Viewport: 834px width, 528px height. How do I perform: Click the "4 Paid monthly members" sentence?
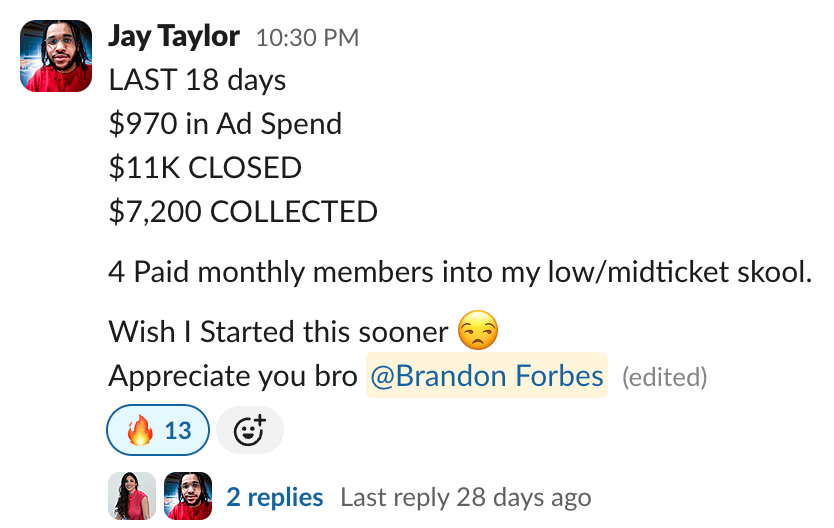coord(460,272)
